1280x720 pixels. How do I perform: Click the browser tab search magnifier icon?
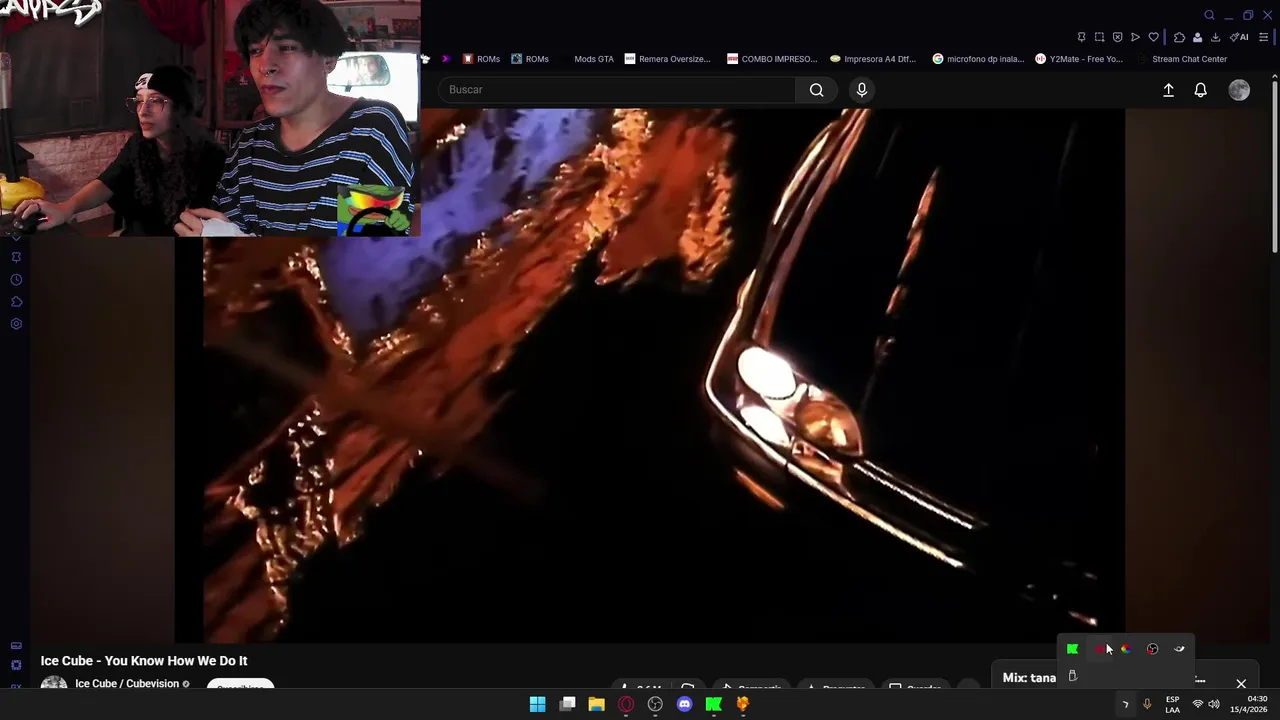[1209, 15]
